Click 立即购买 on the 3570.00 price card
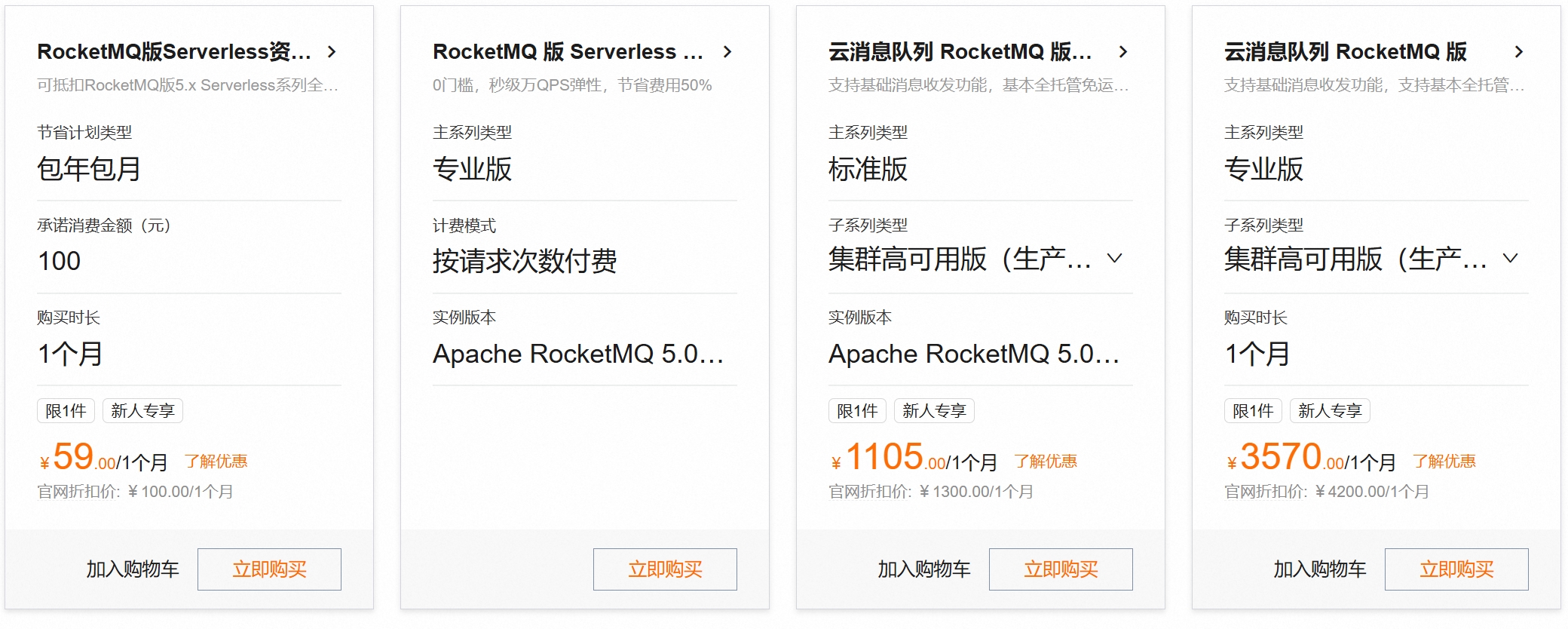Viewport: 1568px width, 629px height. (1456, 569)
